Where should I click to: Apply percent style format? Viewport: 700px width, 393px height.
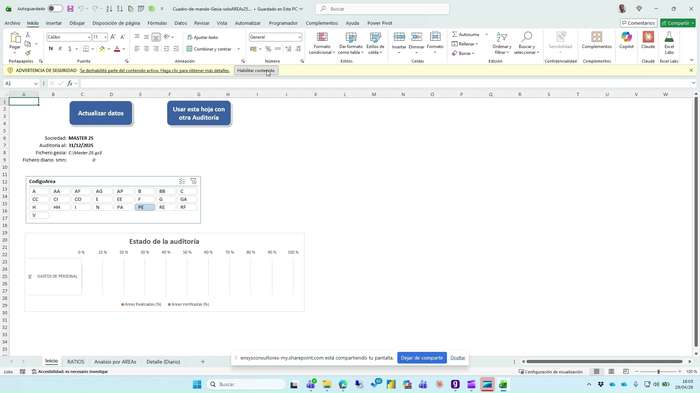point(268,49)
